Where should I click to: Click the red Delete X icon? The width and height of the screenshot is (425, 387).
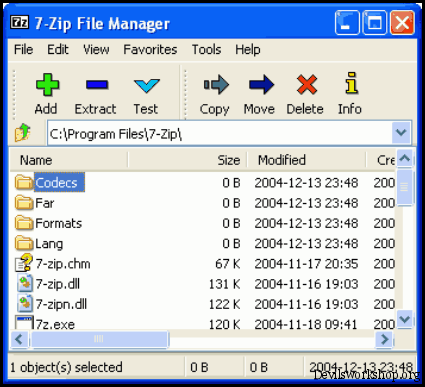pos(307,84)
